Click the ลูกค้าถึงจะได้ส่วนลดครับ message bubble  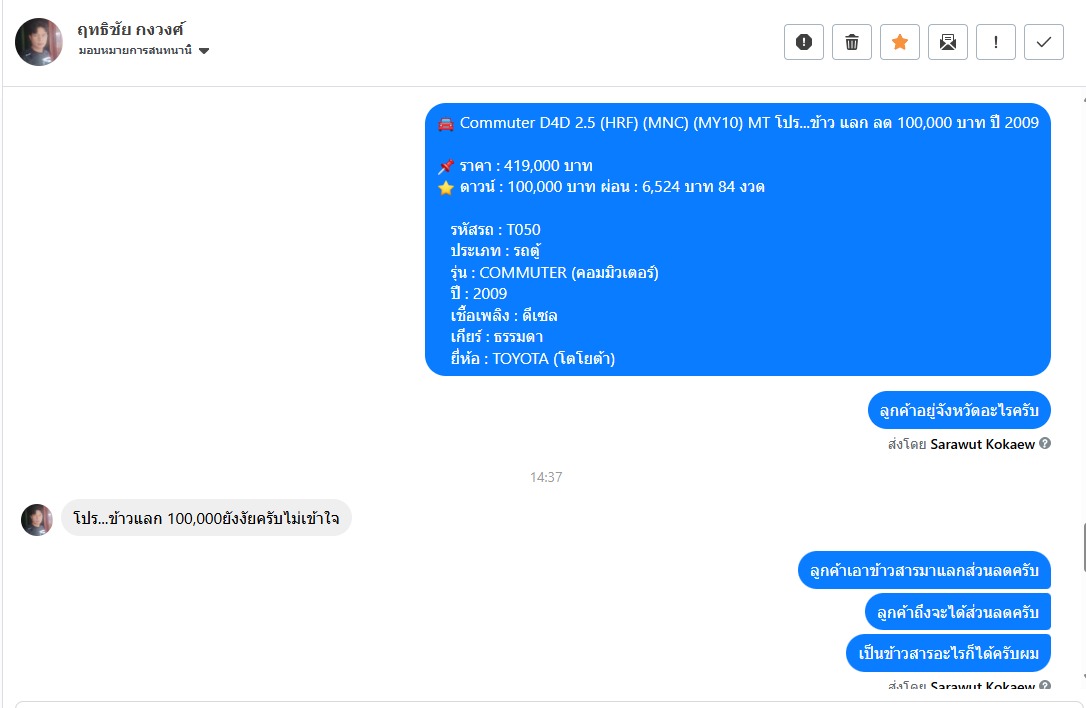[x=958, y=612]
